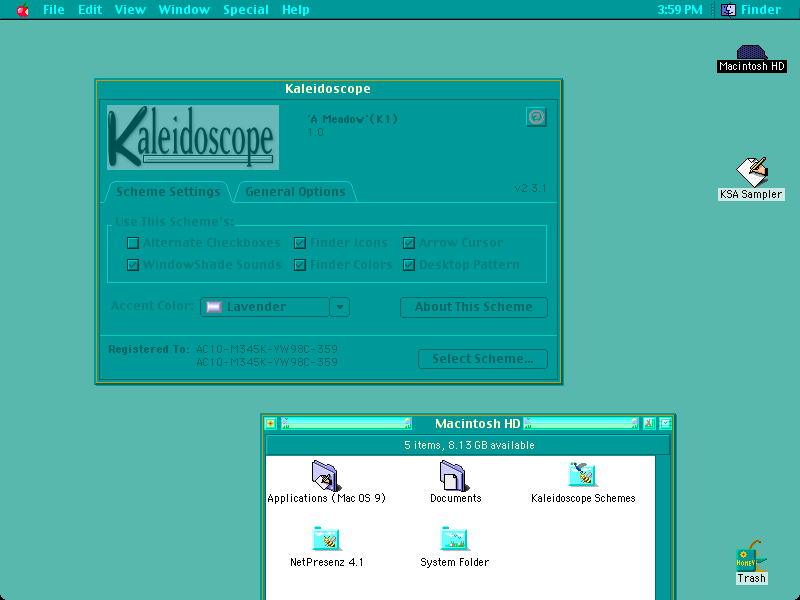This screenshot has height=600, width=800.
Task: Open the Help menu
Action: [x=295, y=10]
